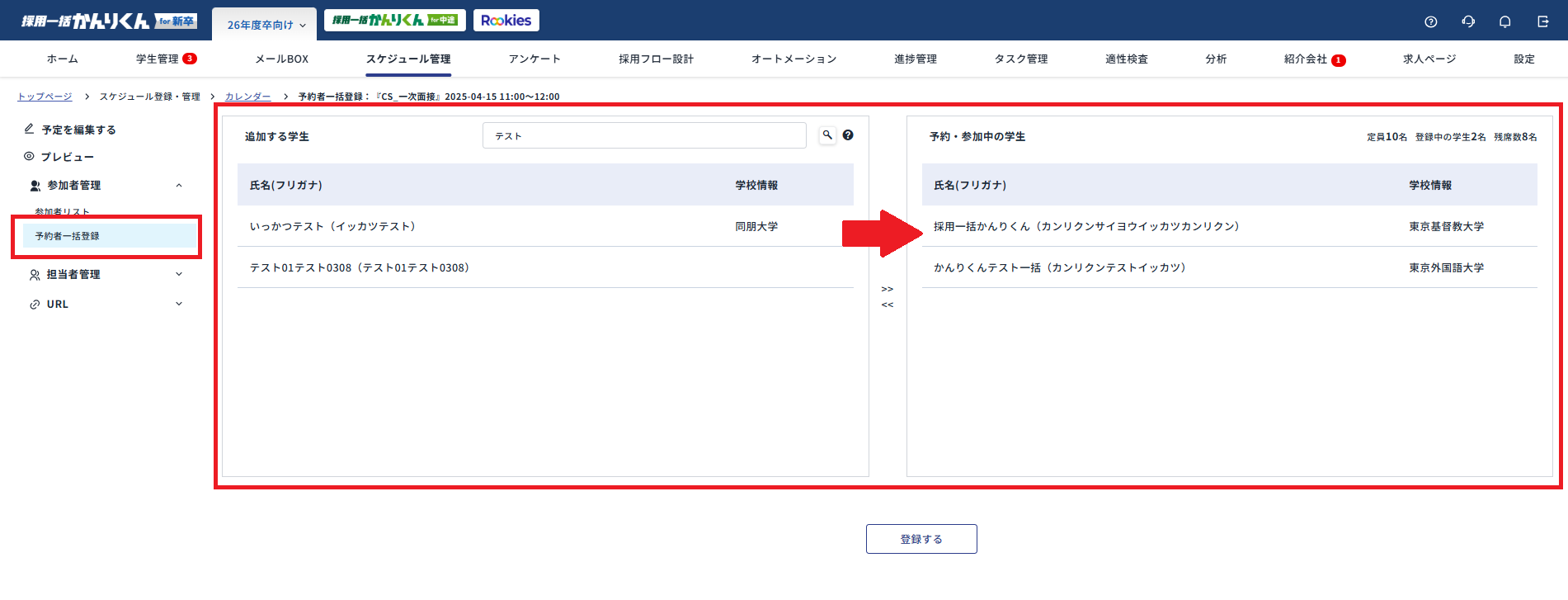
Task: Open the help icon in top header
Action: coord(1431,22)
